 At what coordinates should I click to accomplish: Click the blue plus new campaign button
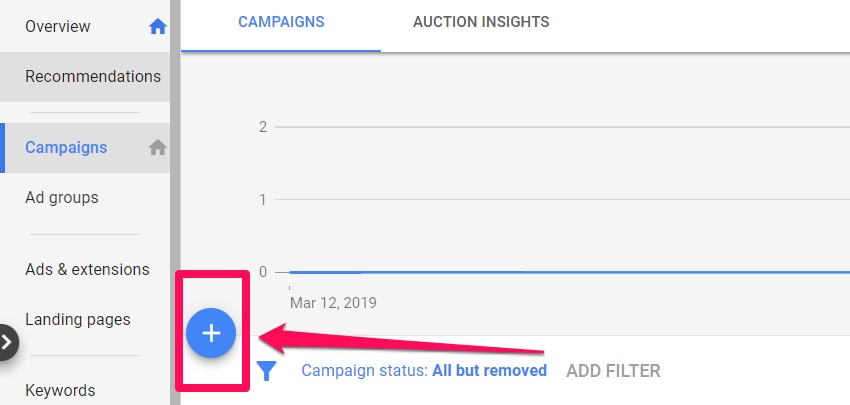211,333
